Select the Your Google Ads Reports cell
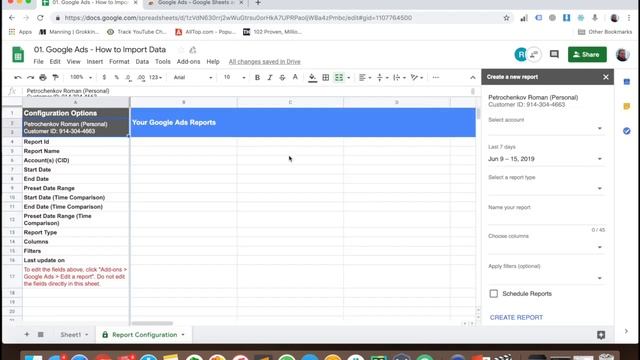Viewport: 640px width, 360px height. [303, 122]
